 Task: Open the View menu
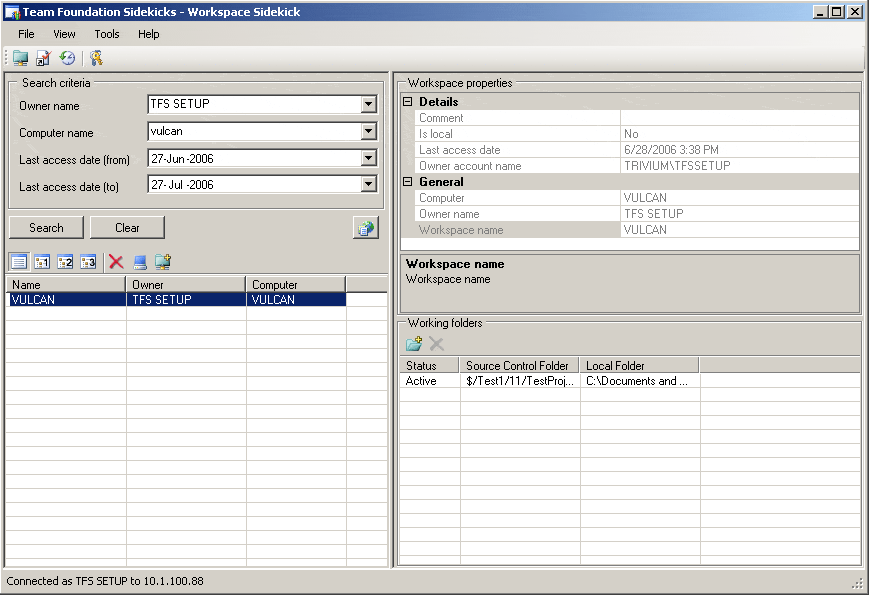point(64,34)
